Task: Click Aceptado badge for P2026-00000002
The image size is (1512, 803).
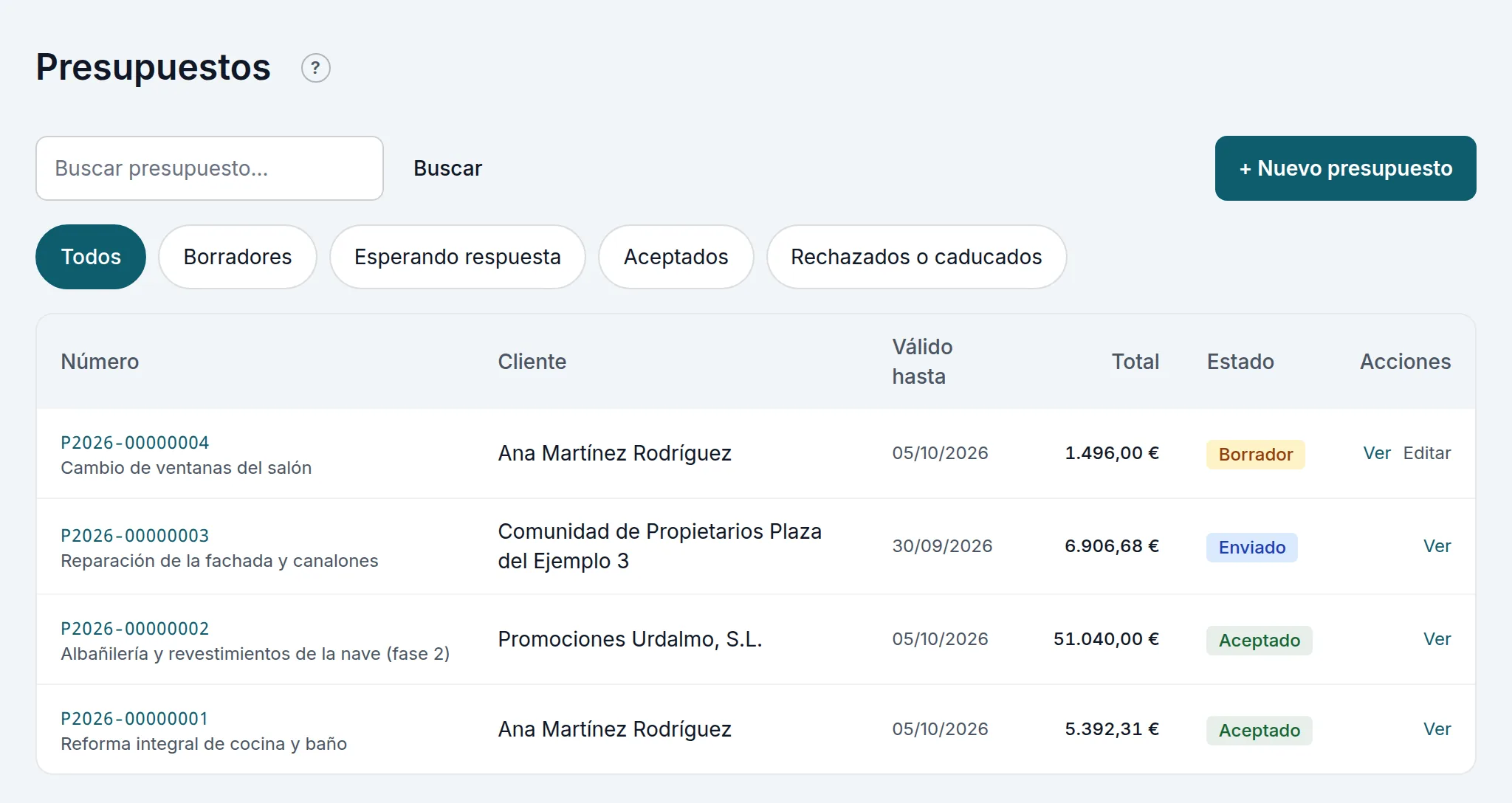Action: (1259, 641)
